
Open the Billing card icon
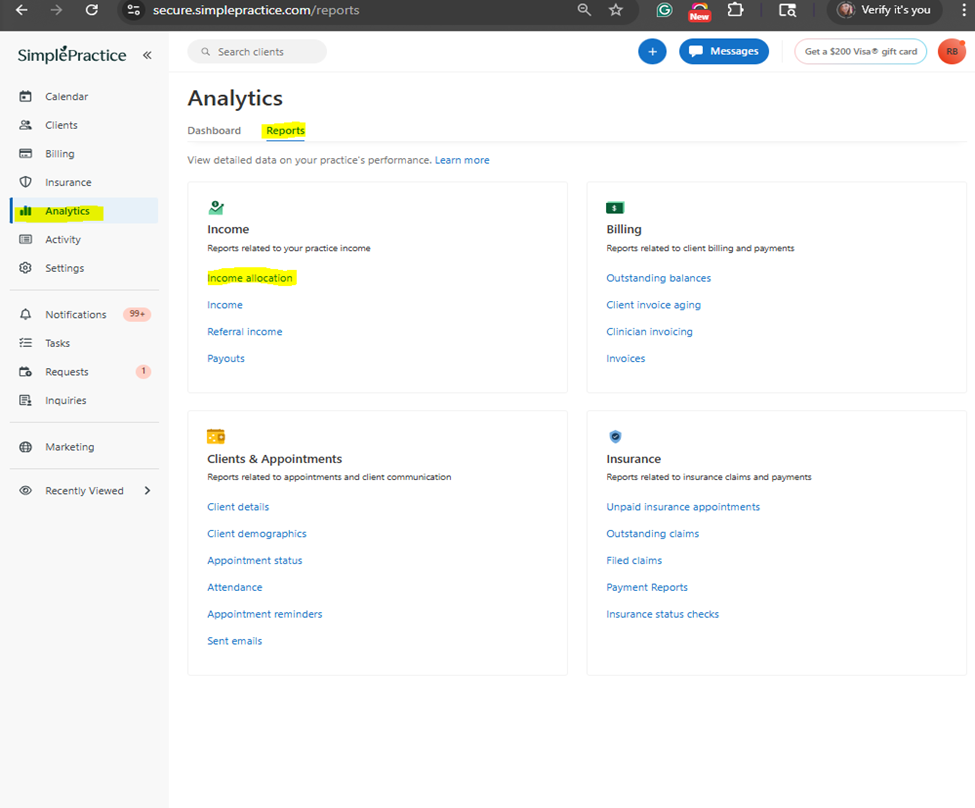25,154
